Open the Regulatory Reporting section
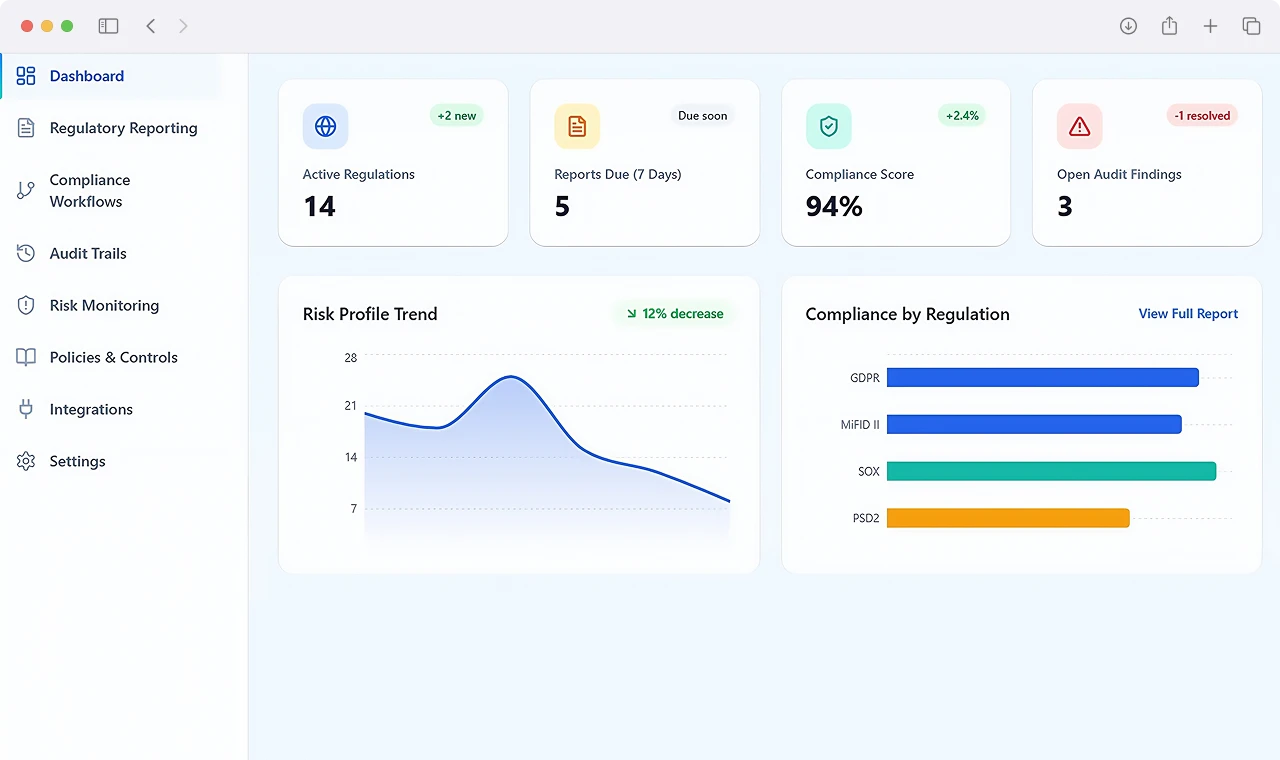 [123, 128]
